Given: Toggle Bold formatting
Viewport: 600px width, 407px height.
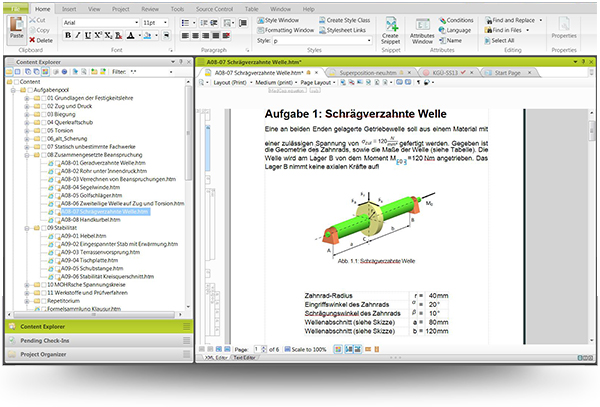Looking at the screenshot, I should click(68, 36).
